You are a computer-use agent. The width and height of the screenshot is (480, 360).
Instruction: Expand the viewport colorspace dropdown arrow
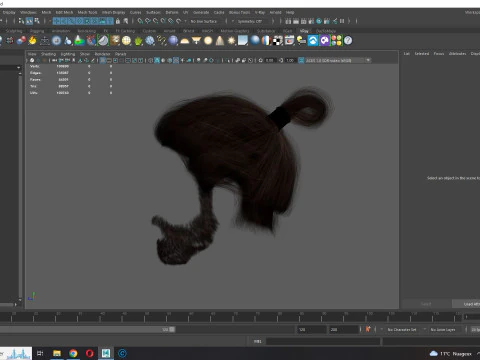(368, 60)
